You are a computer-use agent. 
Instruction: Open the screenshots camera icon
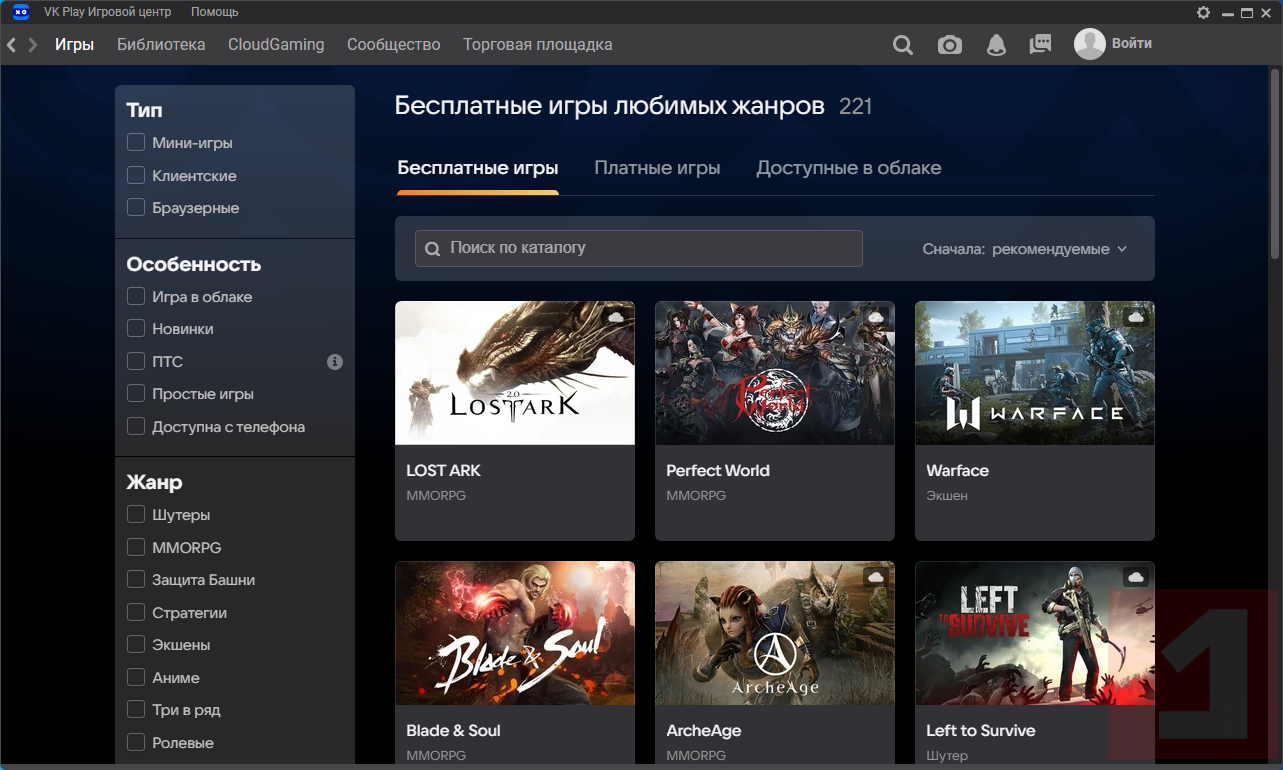(949, 45)
